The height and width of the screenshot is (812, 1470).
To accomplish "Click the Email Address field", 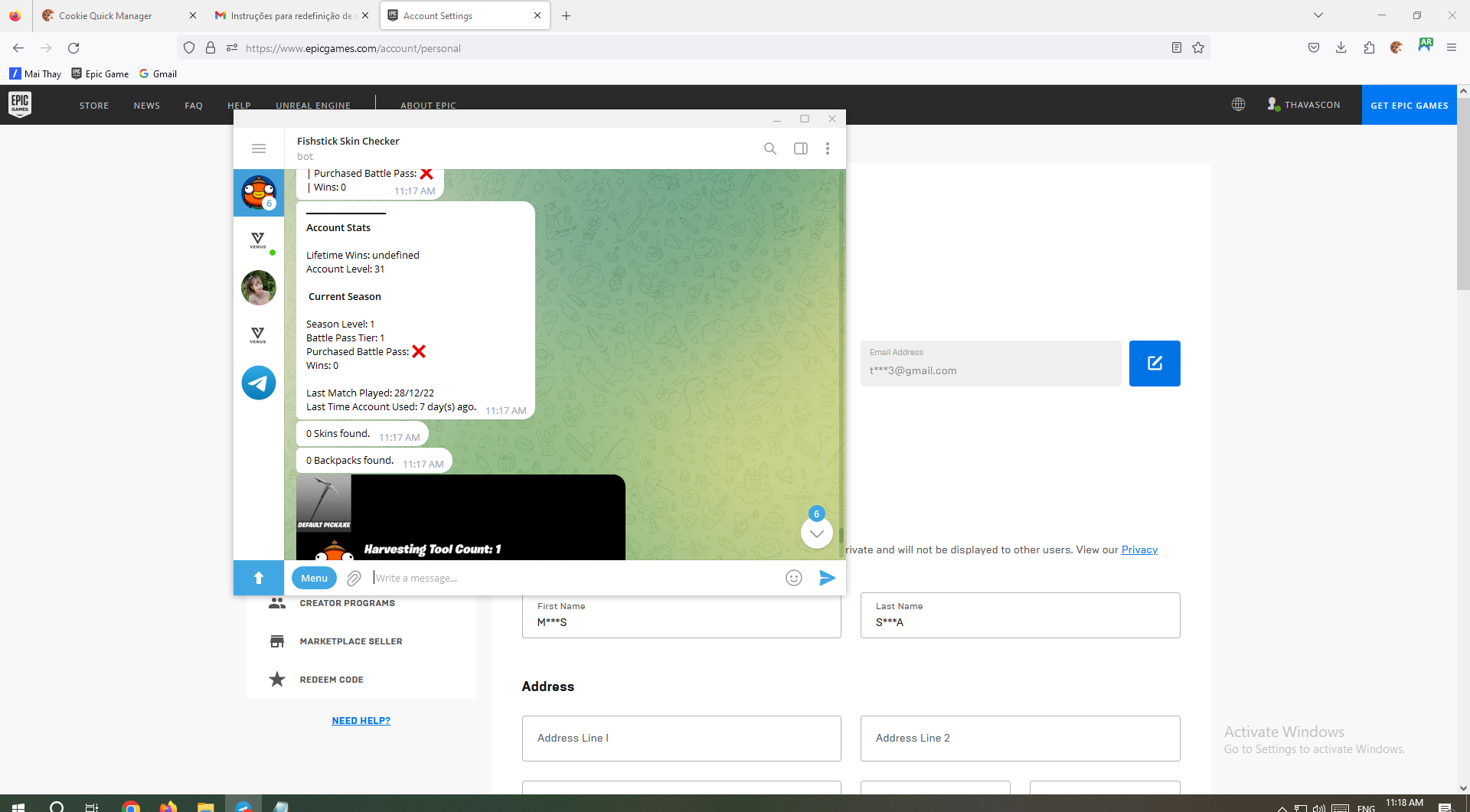I will tap(991, 364).
